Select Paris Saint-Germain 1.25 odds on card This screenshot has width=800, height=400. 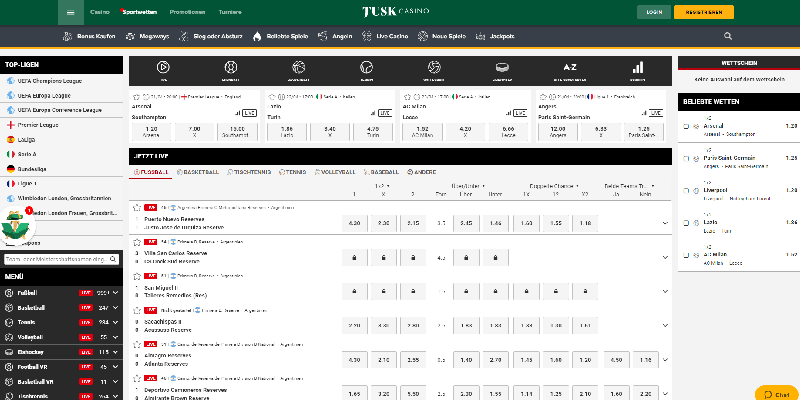[644, 132]
